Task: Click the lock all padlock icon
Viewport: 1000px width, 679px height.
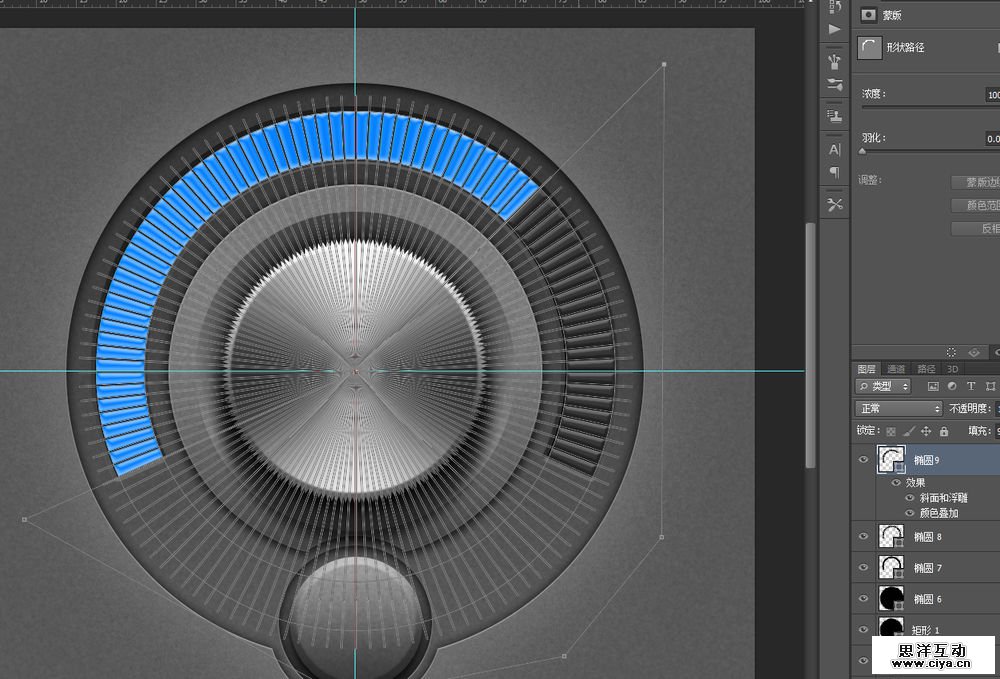Action: (x=943, y=431)
